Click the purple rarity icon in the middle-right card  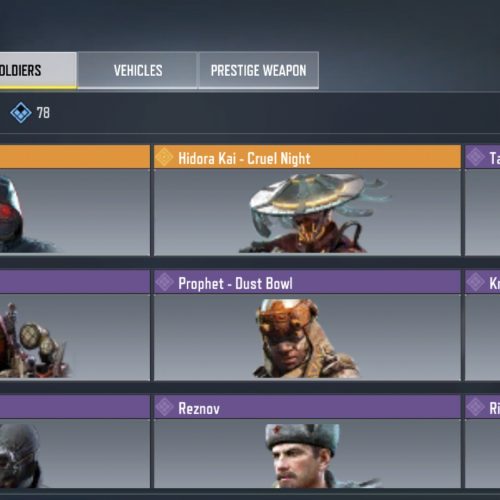(475, 282)
